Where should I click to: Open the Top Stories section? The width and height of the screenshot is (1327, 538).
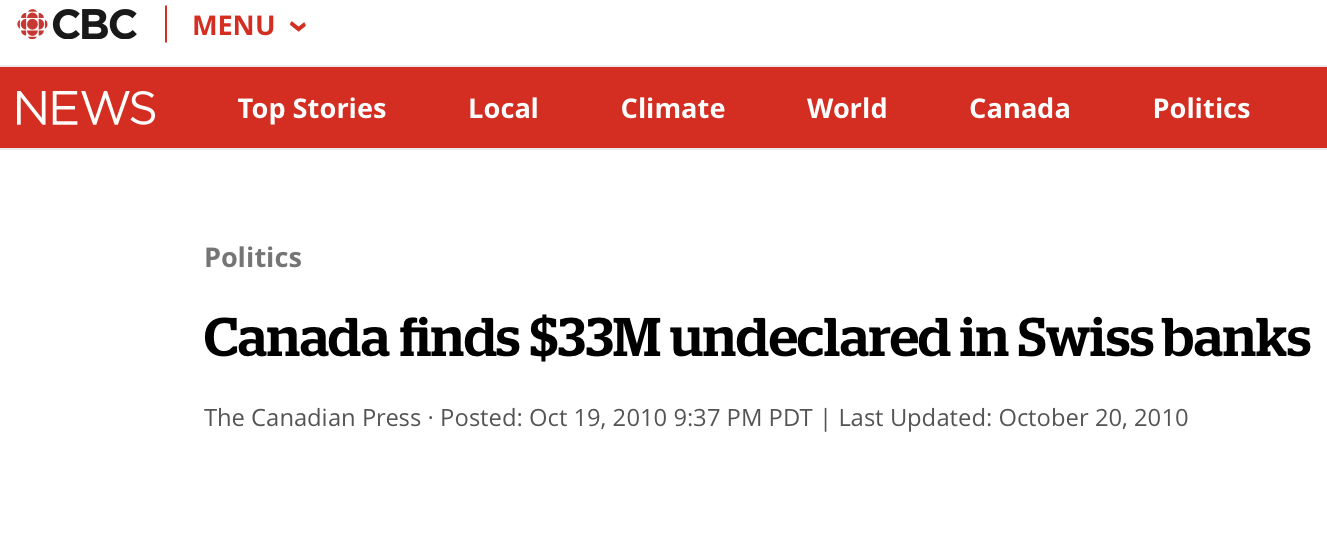tap(312, 108)
